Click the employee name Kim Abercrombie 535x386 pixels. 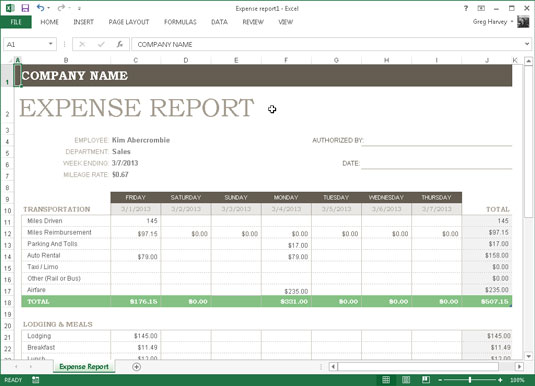pos(141,140)
